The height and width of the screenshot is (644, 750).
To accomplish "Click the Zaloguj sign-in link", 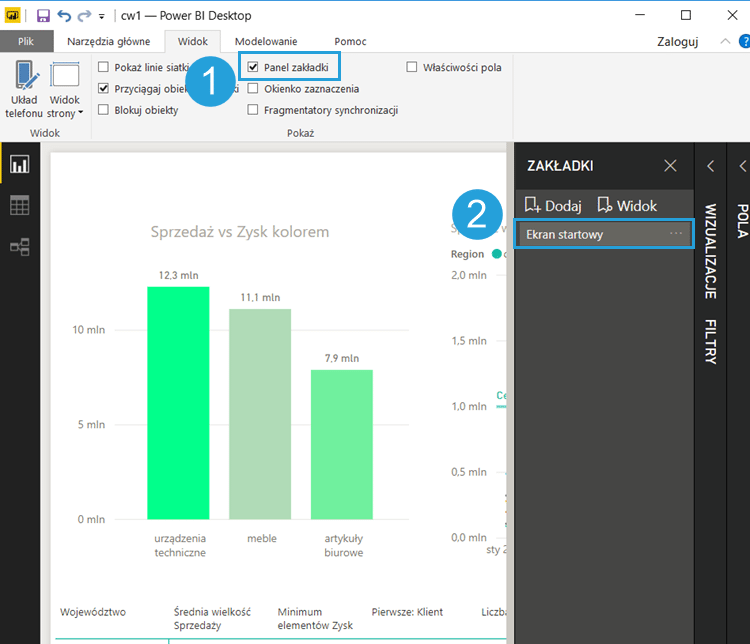I will coord(677,41).
